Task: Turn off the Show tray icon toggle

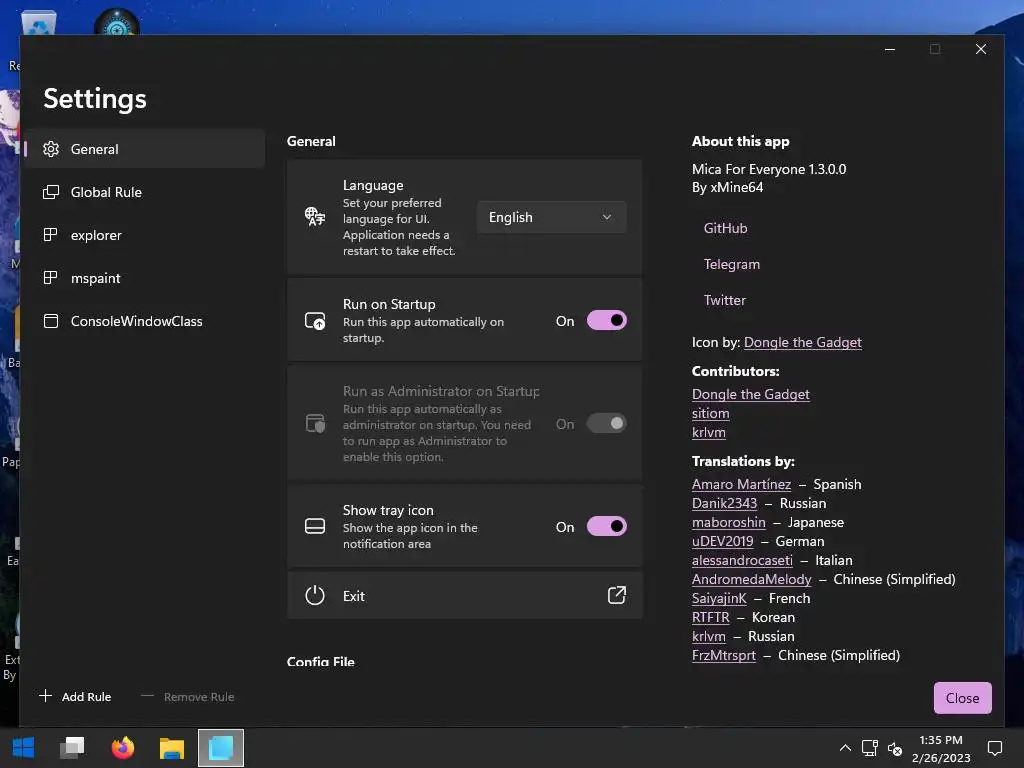Action: 607,526
